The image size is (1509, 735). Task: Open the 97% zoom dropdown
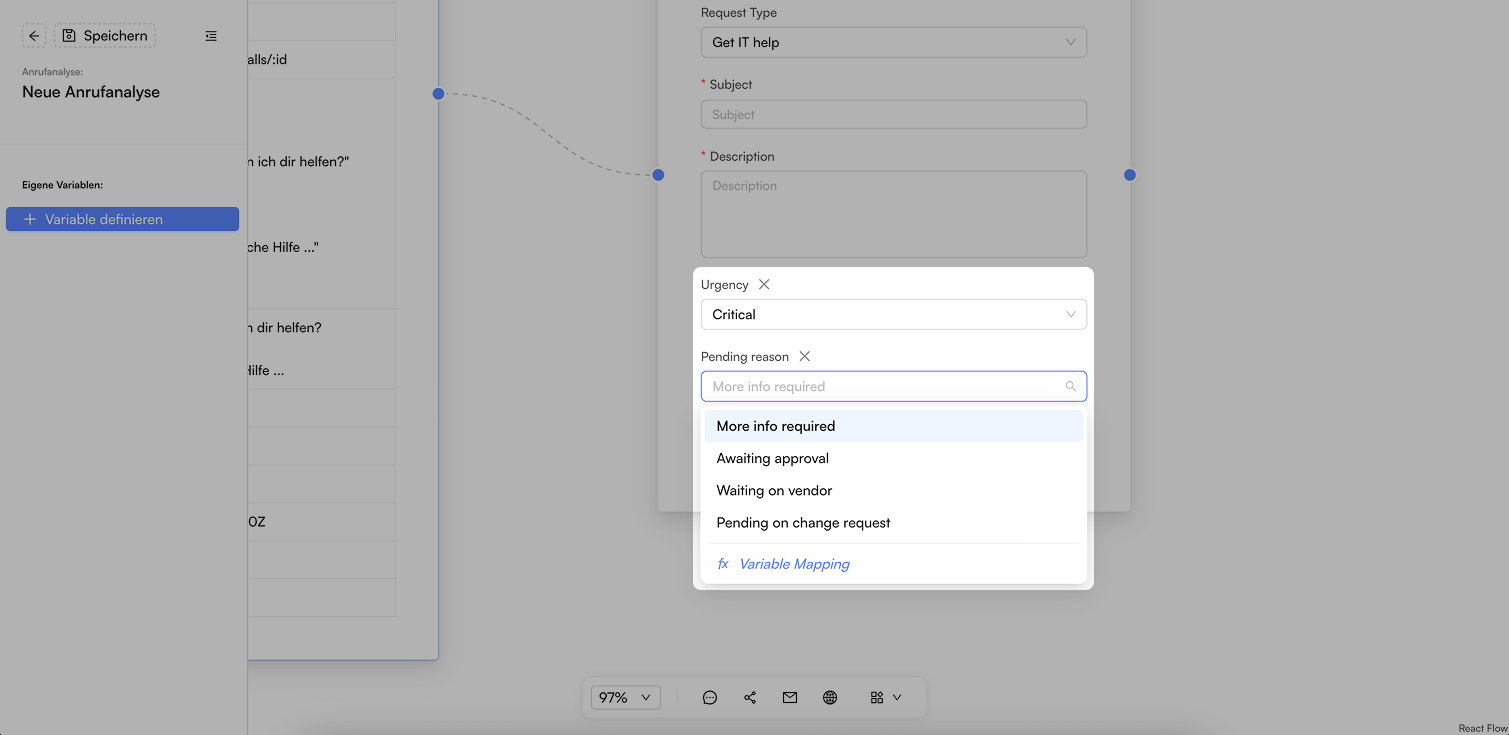pyautogui.click(x=626, y=697)
